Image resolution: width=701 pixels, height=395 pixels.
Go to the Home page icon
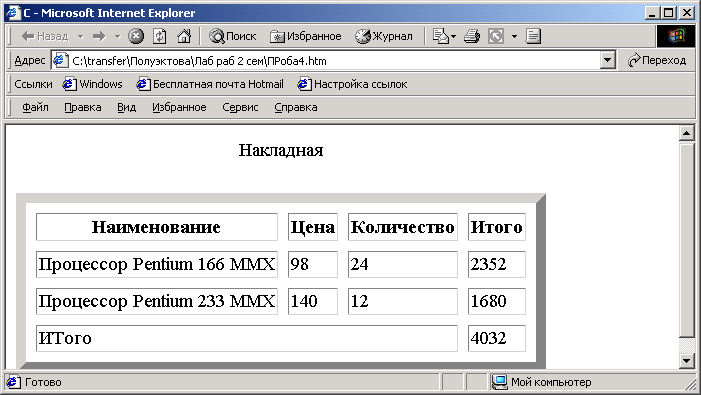coord(184,36)
